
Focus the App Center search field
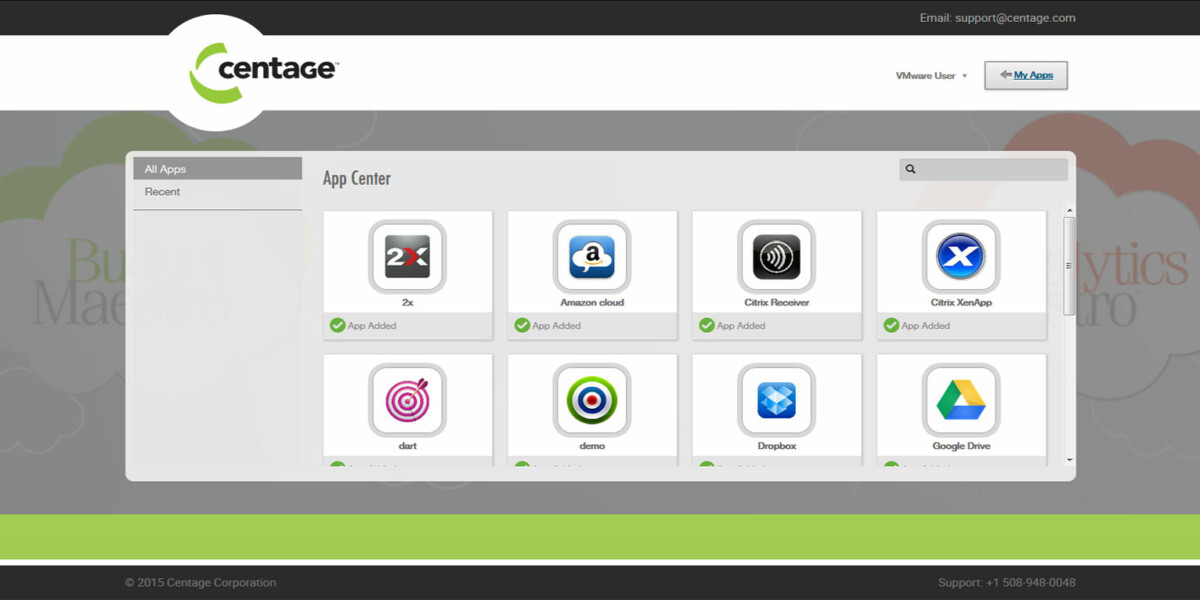coord(990,170)
